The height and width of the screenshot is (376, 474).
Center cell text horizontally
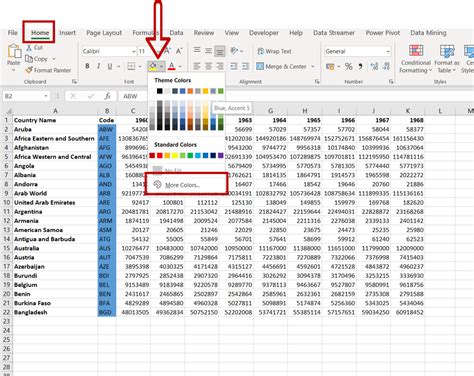(x=209, y=66)
